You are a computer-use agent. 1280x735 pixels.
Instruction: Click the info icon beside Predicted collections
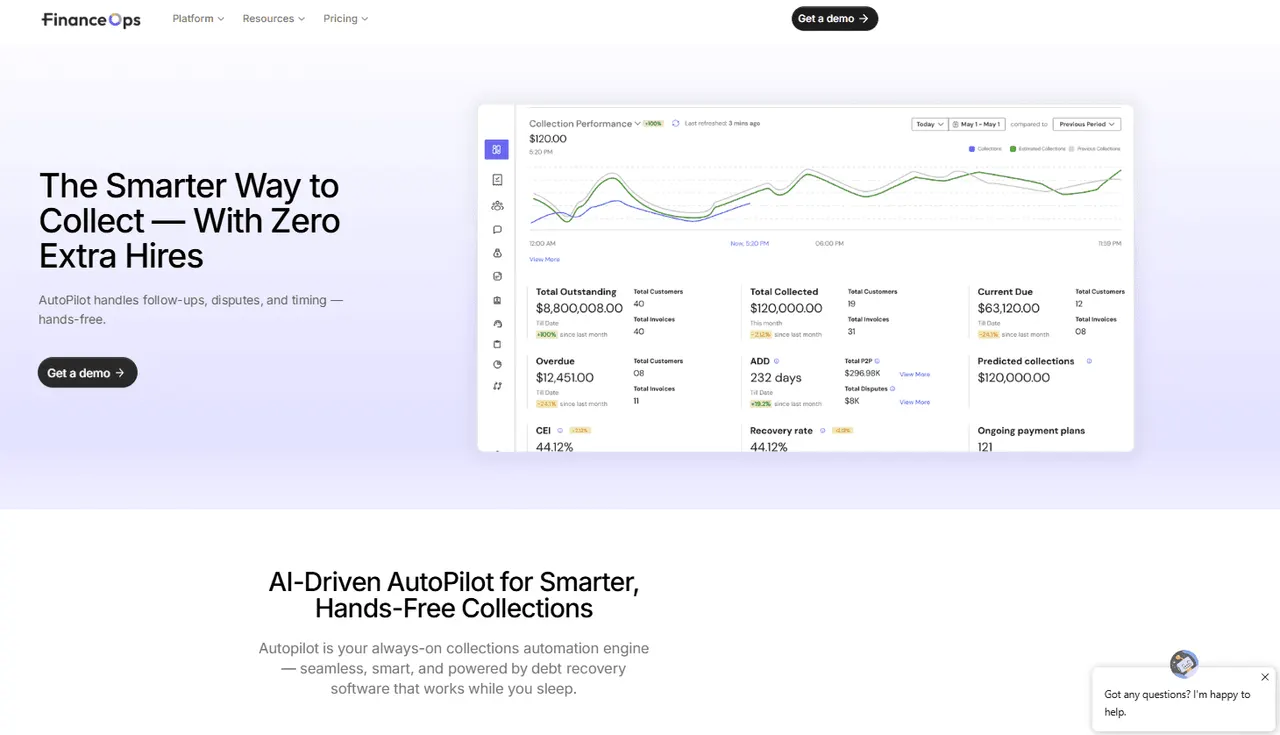[1089, 361]
